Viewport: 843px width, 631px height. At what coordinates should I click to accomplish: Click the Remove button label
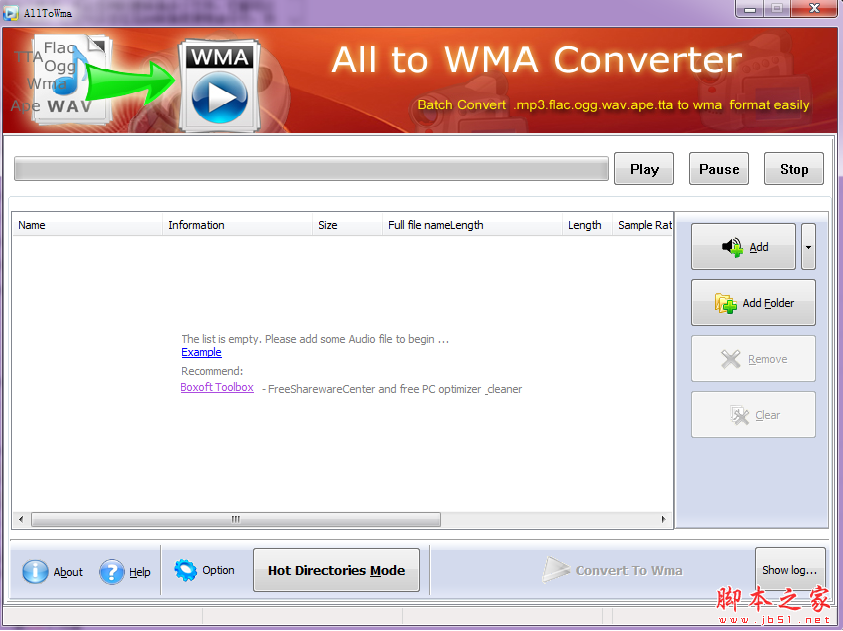point(767,359)
